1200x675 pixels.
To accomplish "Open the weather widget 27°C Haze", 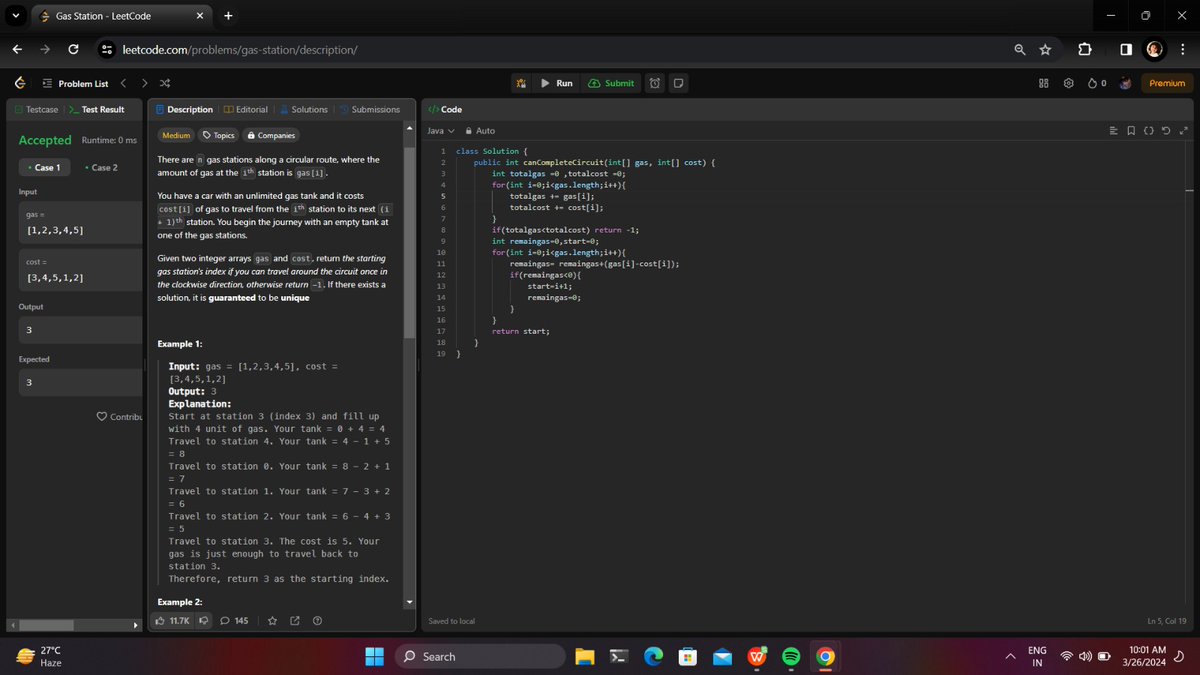I will [40, 657].
